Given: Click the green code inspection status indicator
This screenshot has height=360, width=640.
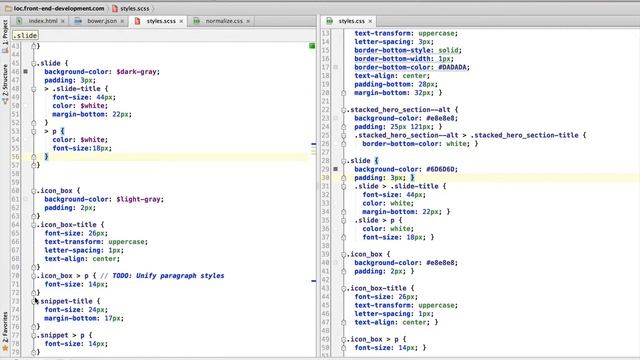Looking at the screenshot, I should click(312, 46).
